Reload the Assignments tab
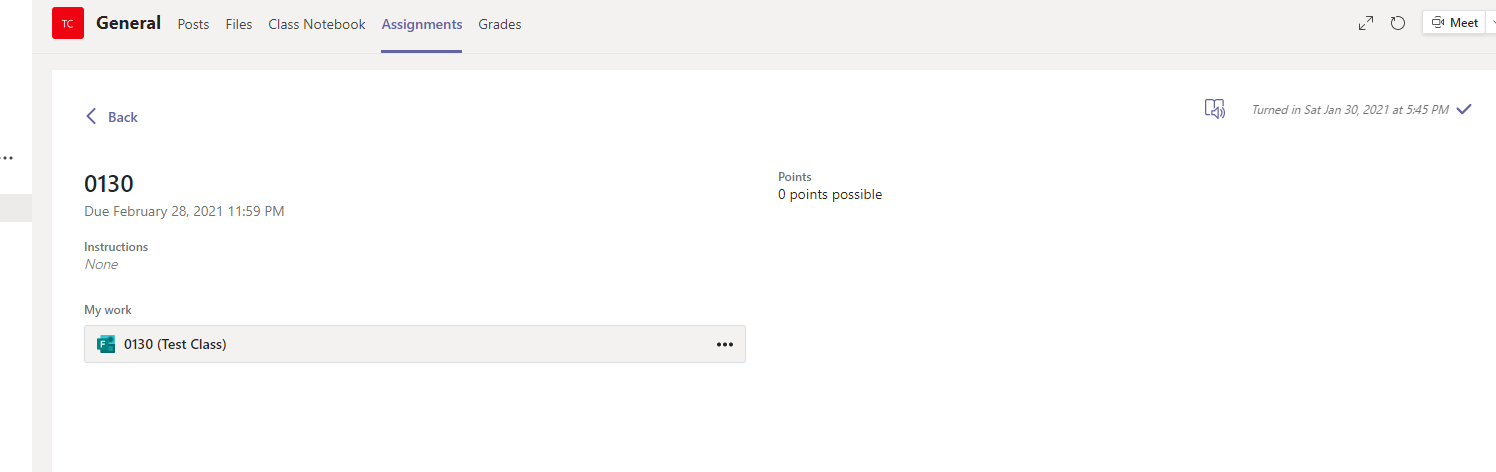 (1398, 23)
